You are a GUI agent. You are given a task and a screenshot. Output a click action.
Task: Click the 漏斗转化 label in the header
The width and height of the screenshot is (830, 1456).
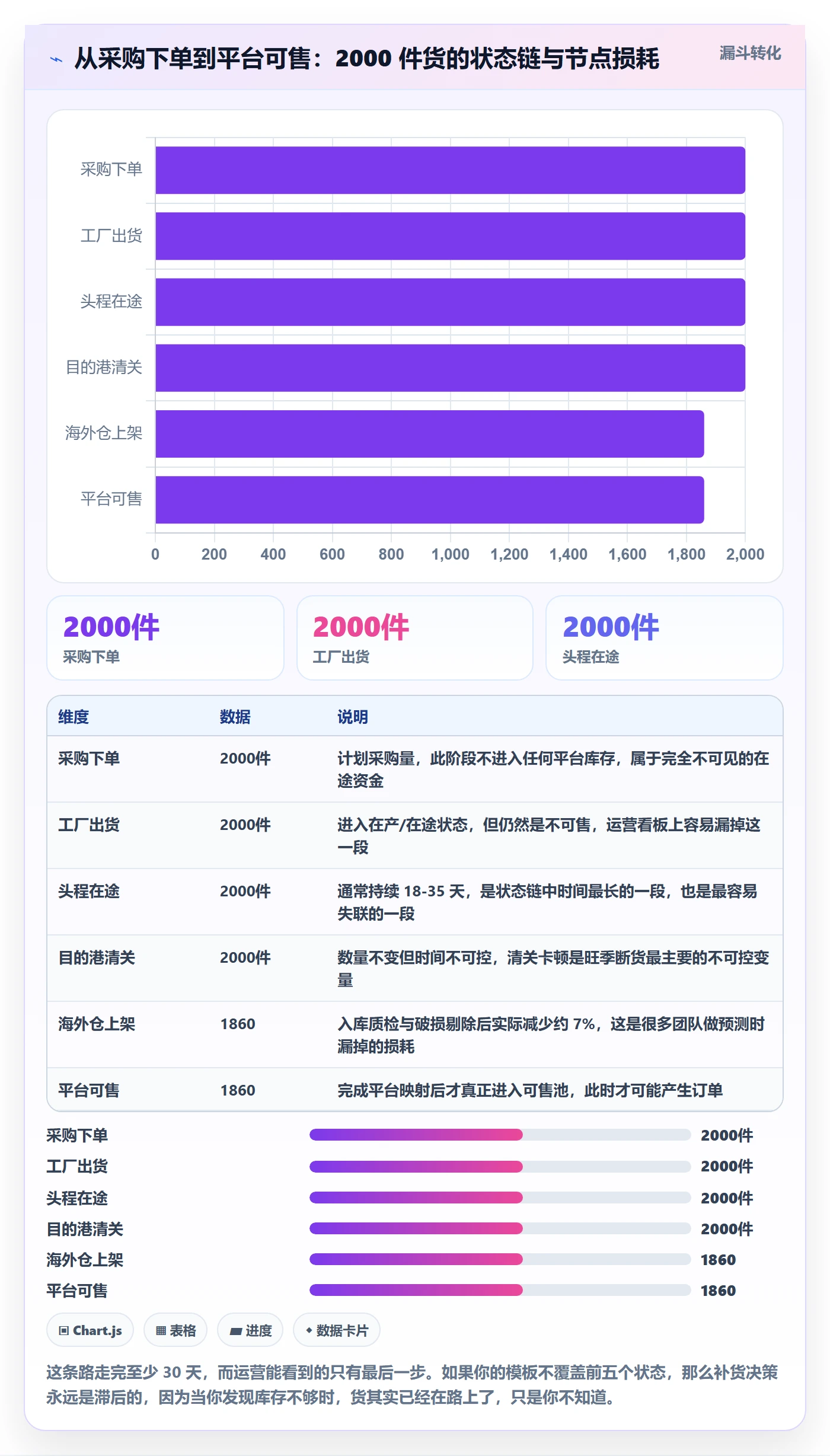[x=750, y=53]
